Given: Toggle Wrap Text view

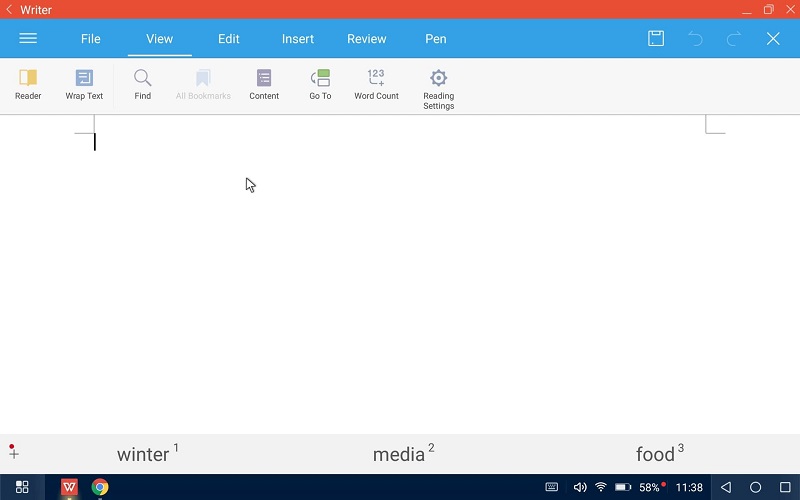Looking at the screenshot, I should (x=84, y=85).
